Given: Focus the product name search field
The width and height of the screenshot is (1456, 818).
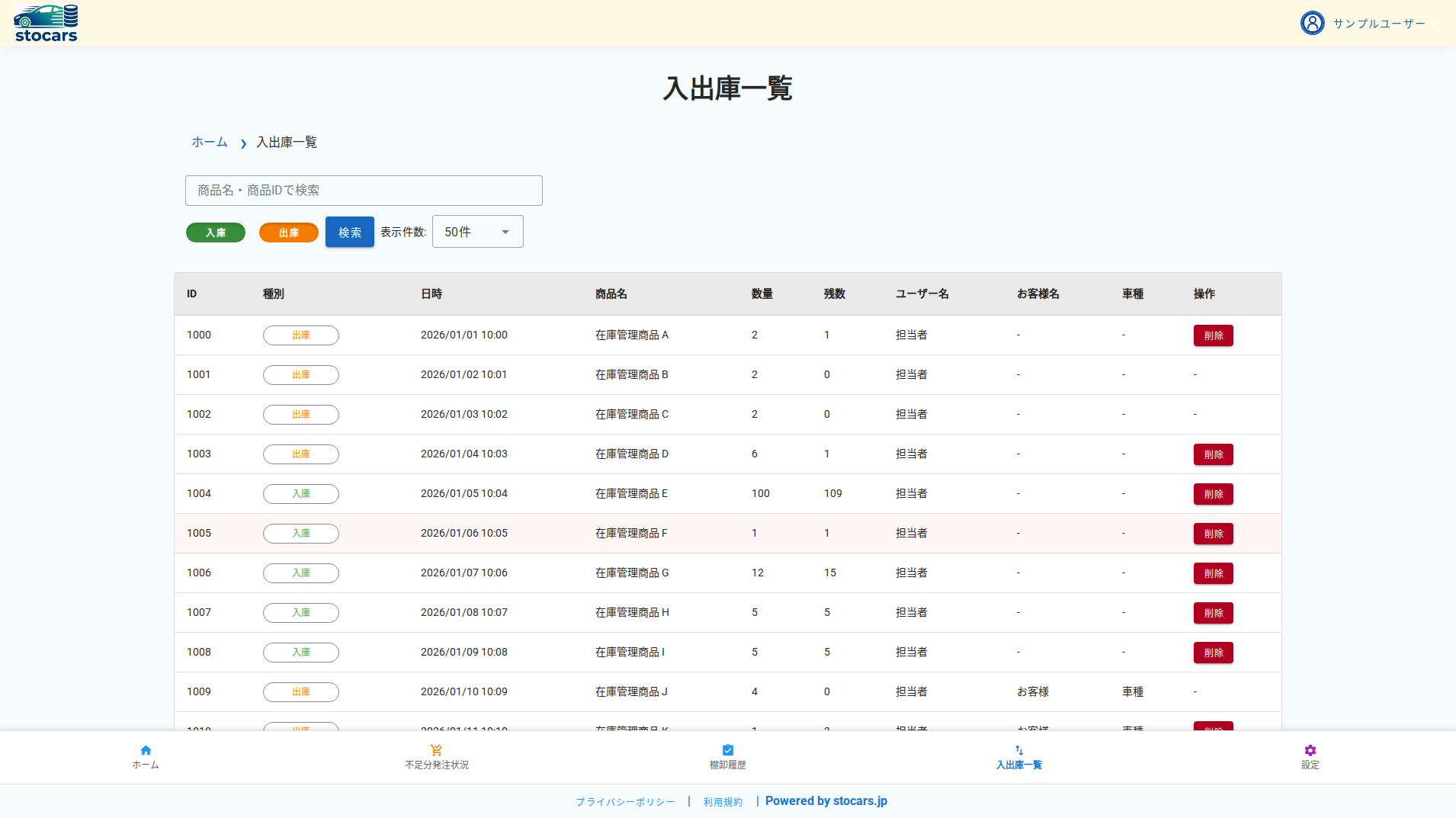Looking at the screenshot, I should tap(364, 191).
